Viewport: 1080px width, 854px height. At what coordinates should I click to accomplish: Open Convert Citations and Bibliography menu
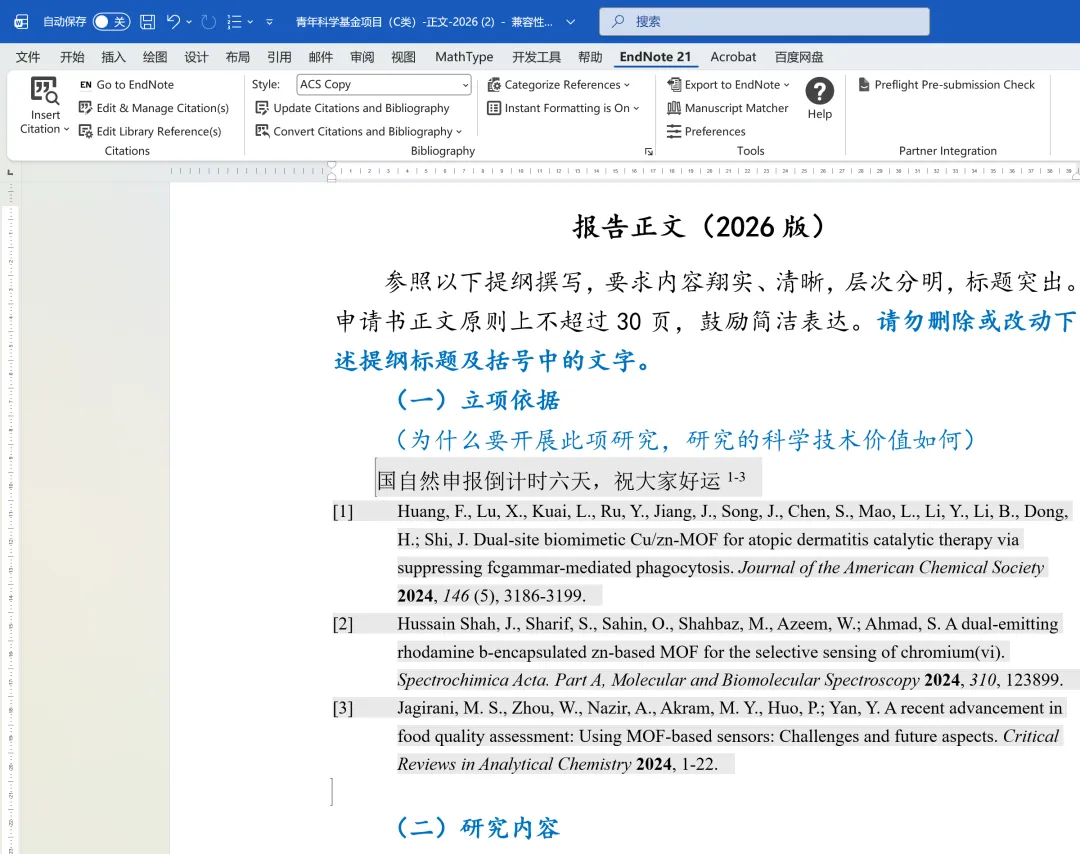point(358,132)
